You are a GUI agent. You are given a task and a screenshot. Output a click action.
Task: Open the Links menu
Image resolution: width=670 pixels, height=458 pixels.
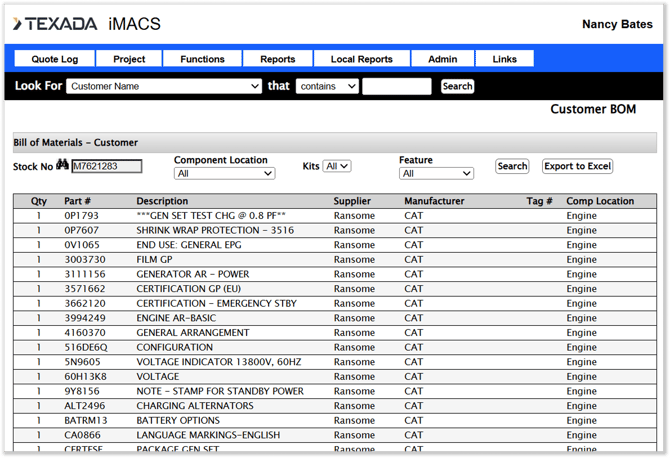(505, 59)
